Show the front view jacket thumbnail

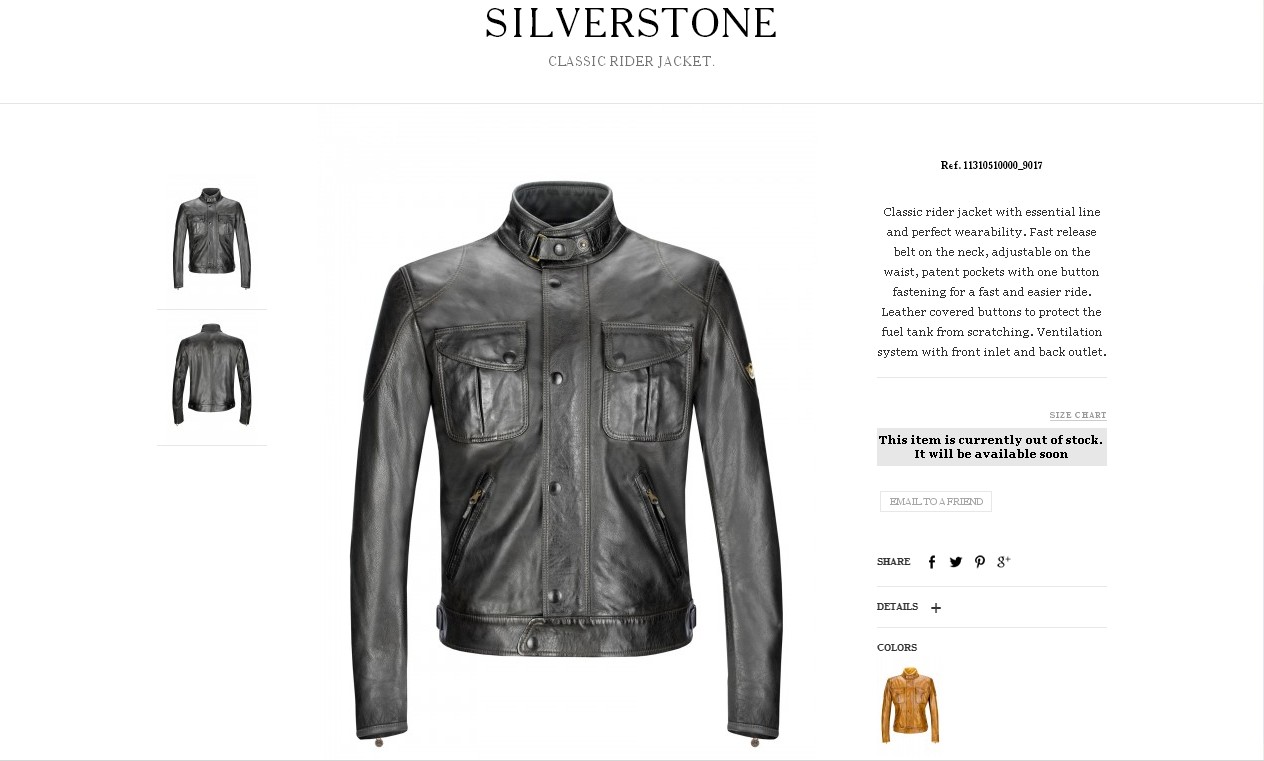click(x=212, y=238)
